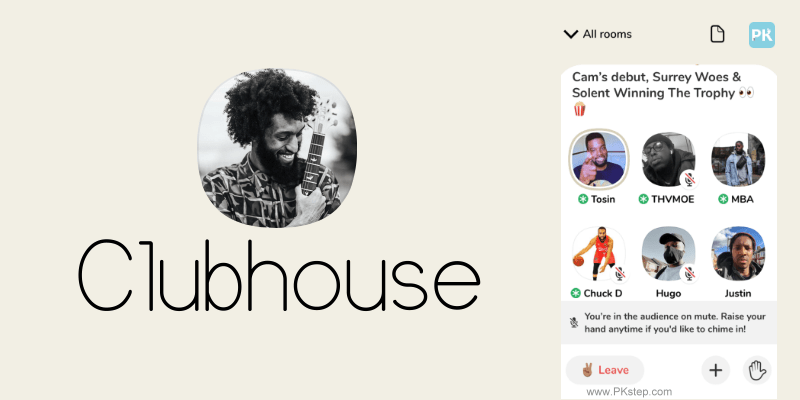Viewport: 800px width, 400px height.
Task: Click the green moderator badge beside Tosin
Action: (x=583, y=199)
